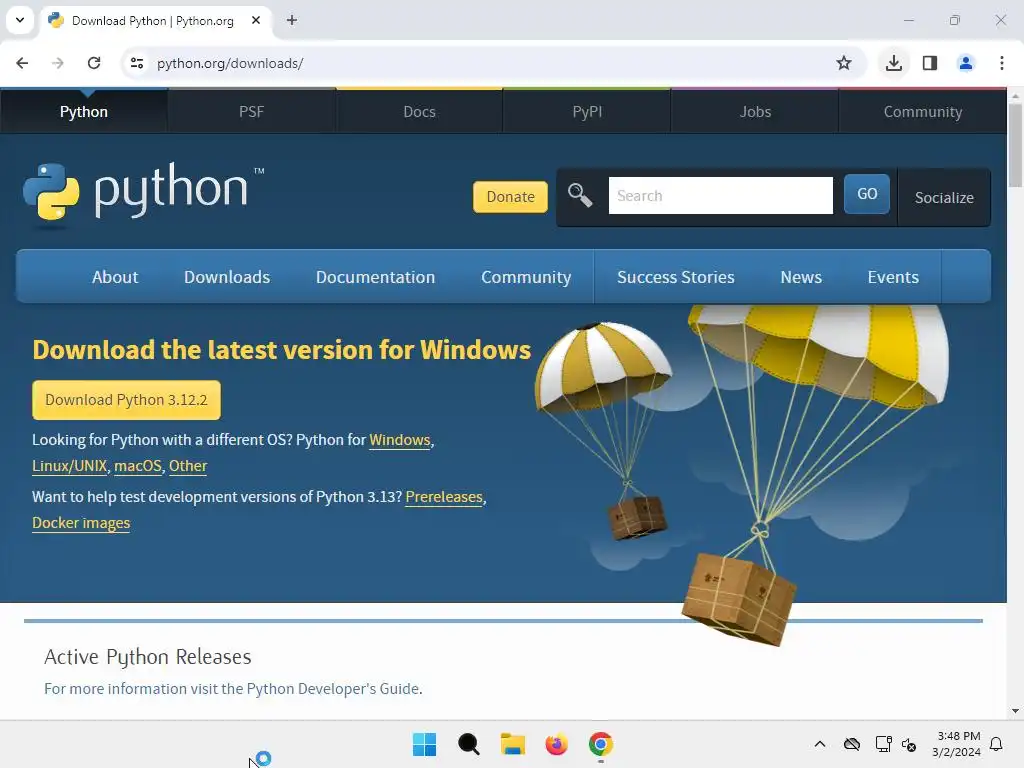Switch to the Community top tab
Viewport: 1024px width, 768px height.
923,112
